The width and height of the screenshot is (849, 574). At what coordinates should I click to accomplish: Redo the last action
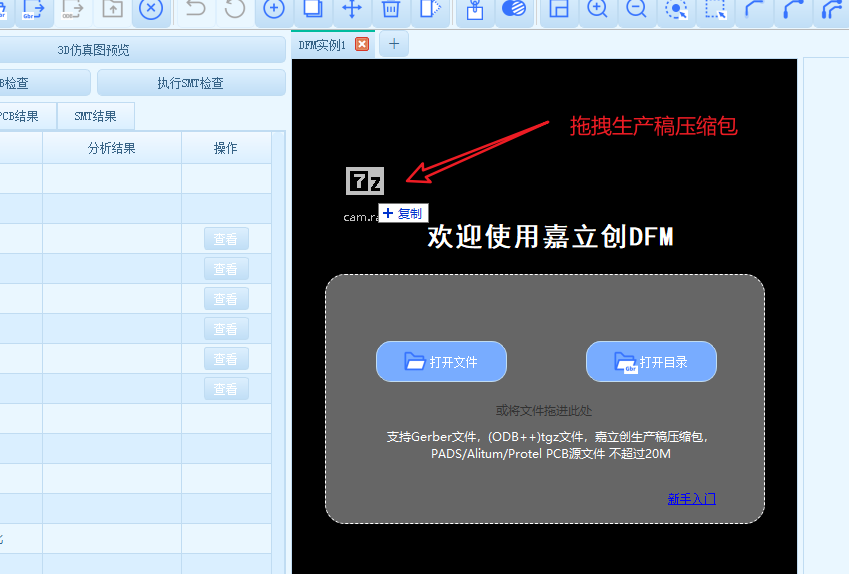(x=234, y=9)
